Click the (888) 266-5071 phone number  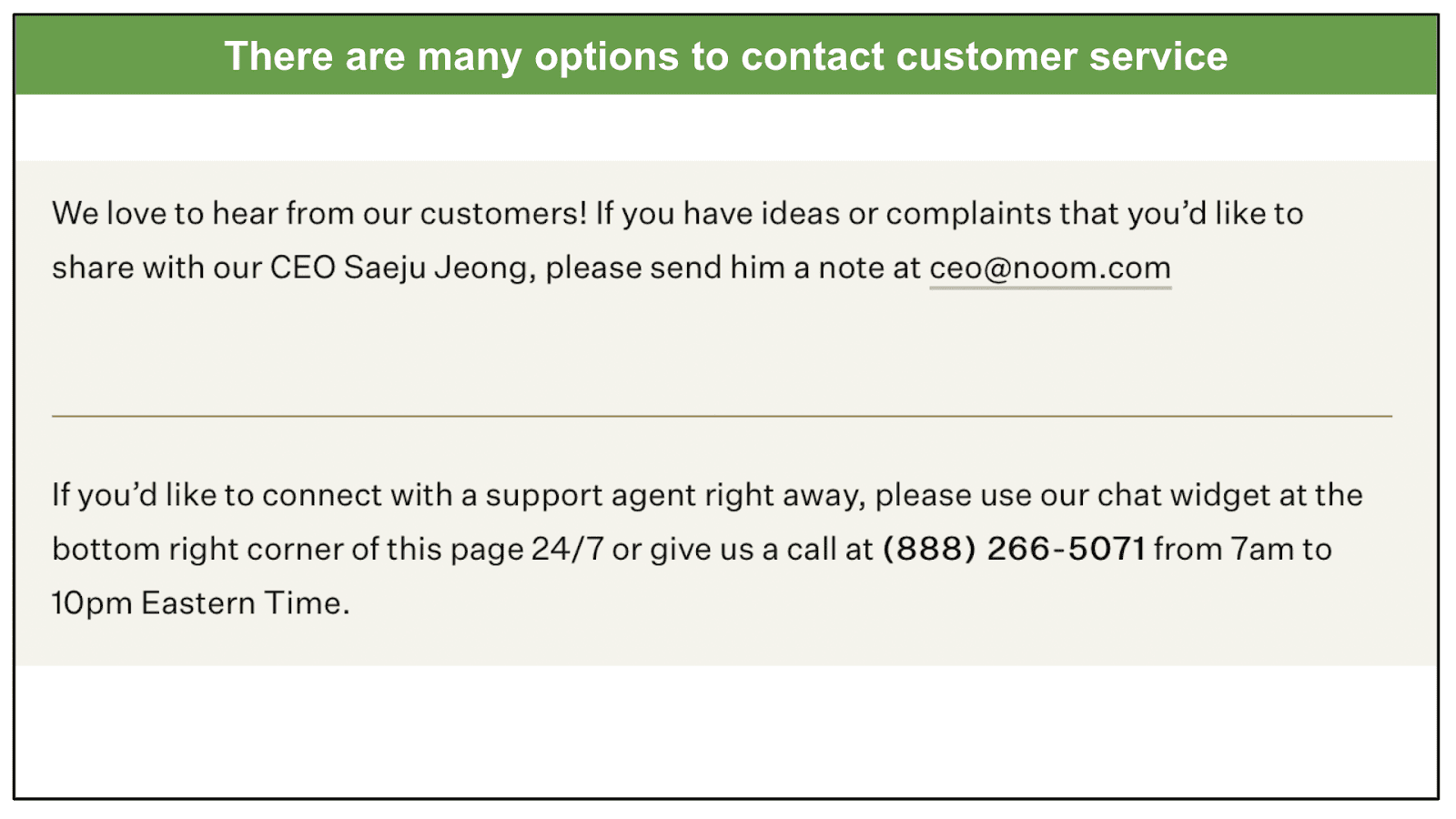click(1014, 549)
